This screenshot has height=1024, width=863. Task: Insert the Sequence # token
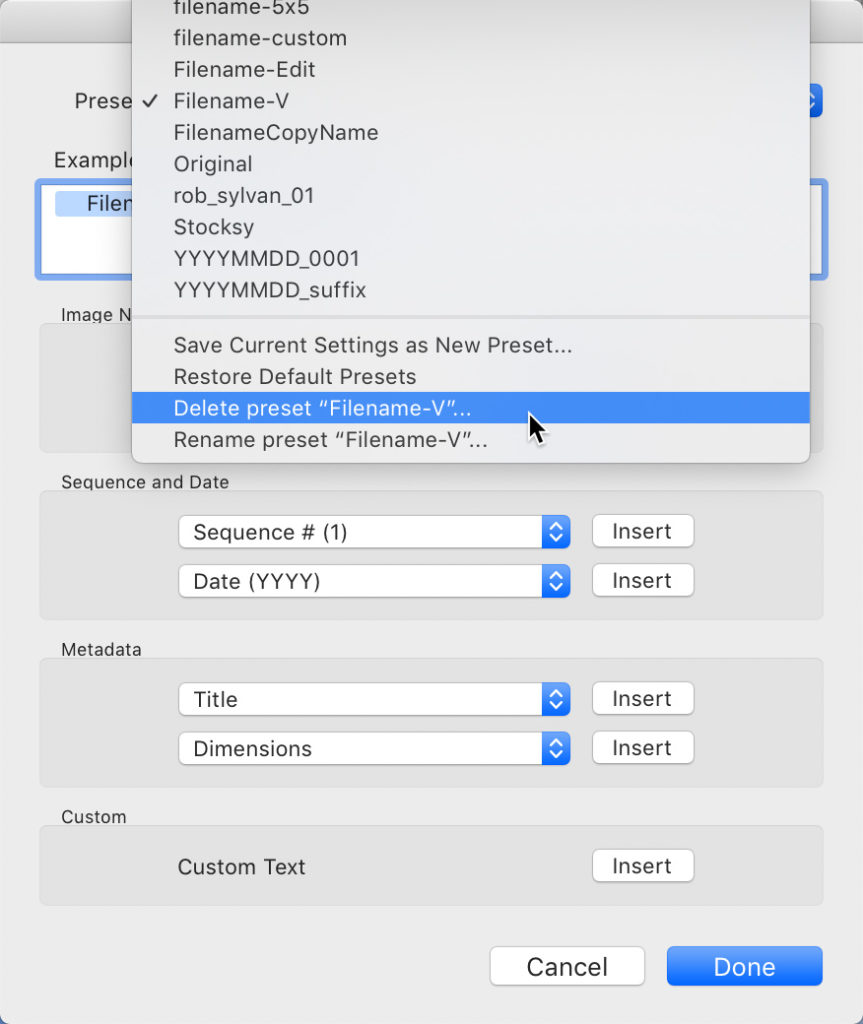pos(642,531)
